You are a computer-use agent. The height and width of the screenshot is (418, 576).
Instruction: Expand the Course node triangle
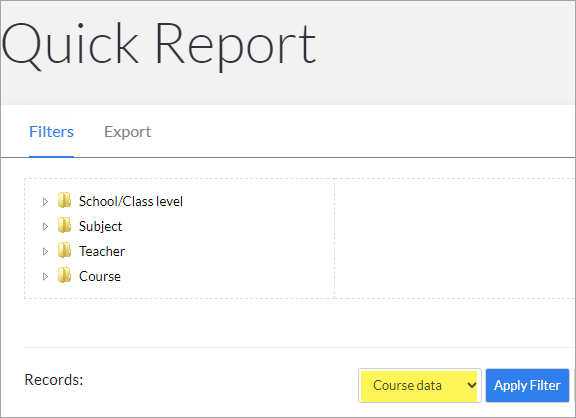[45, 276]
